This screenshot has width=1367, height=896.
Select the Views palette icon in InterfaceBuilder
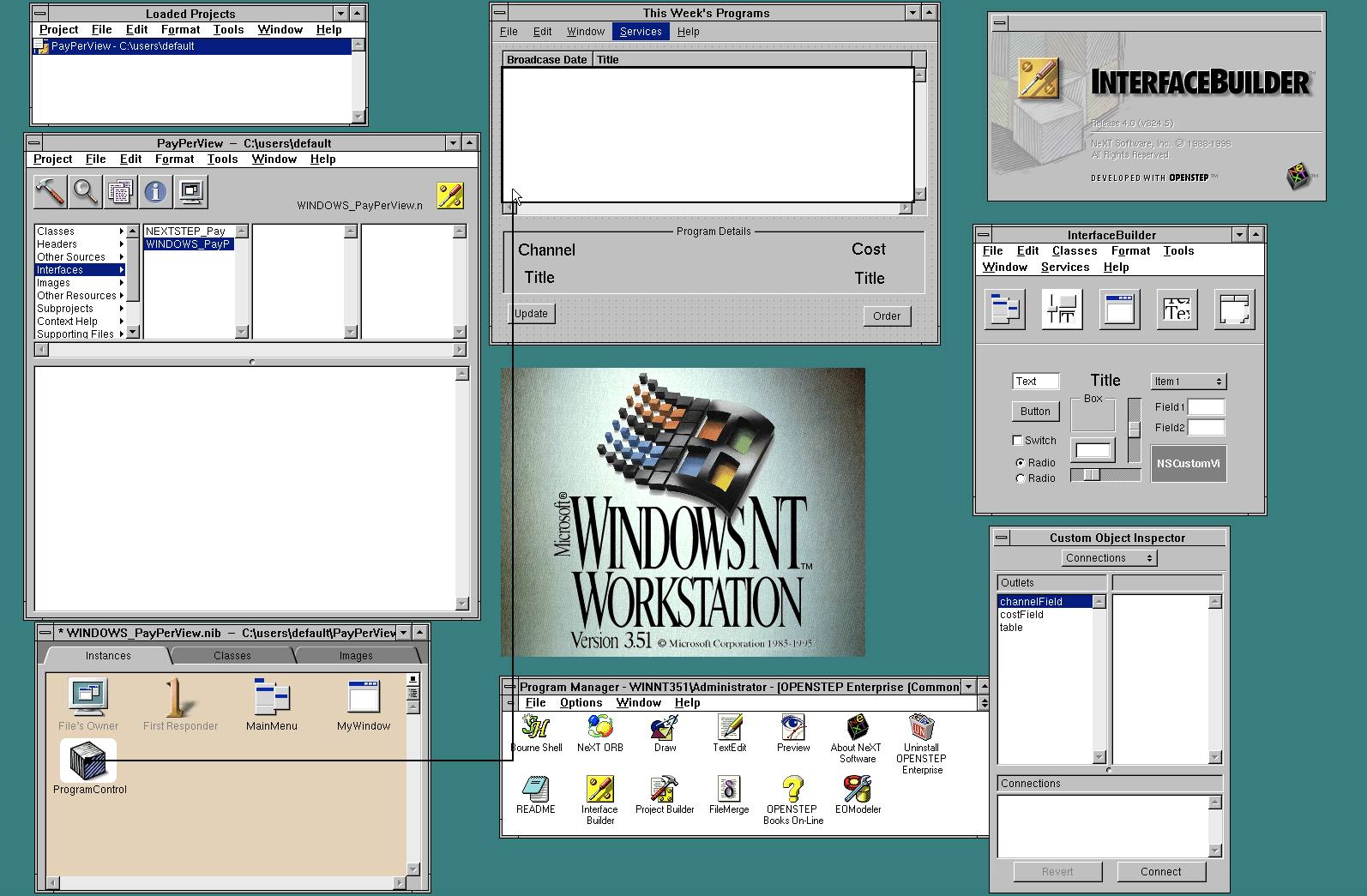pos(1063,310)
